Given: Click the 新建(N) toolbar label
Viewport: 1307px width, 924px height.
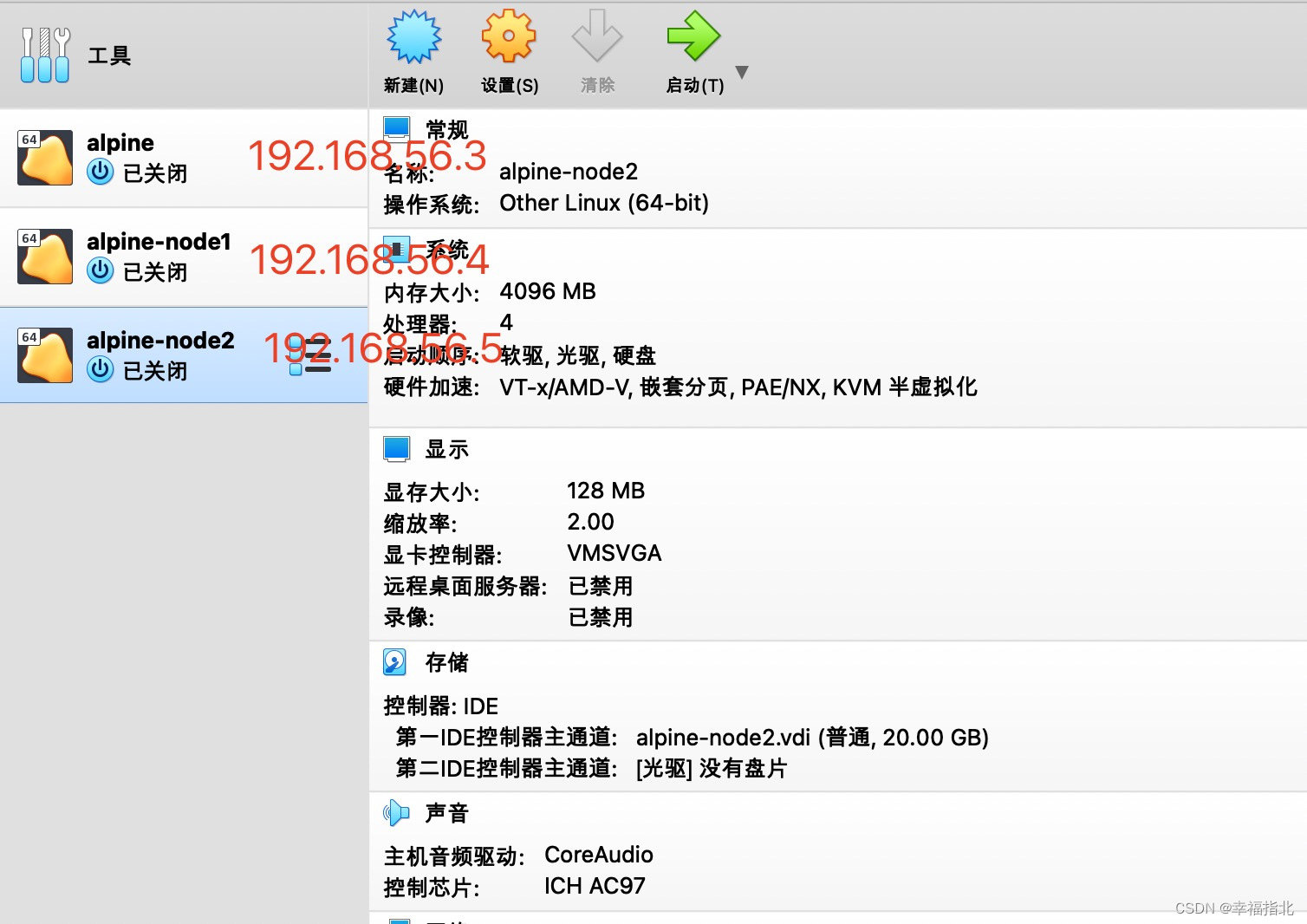Looking at the screenshot, I should pyautogui.click(x=414, y=85).
